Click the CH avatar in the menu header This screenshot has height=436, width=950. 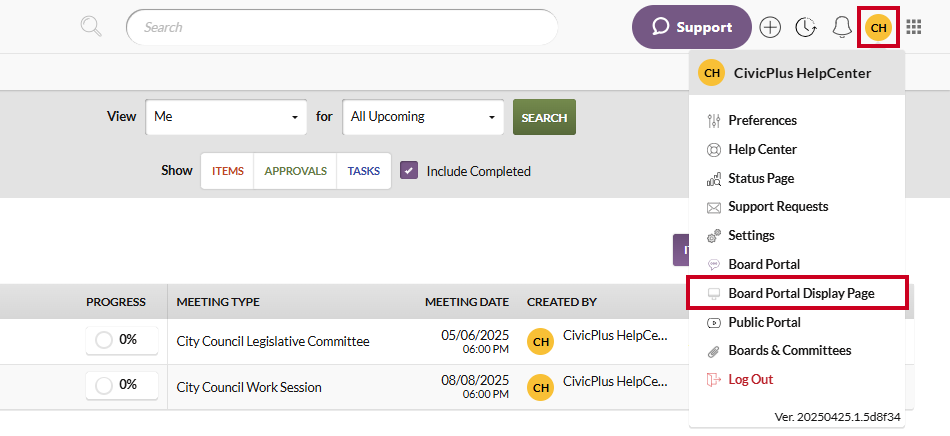click(711, 73)
